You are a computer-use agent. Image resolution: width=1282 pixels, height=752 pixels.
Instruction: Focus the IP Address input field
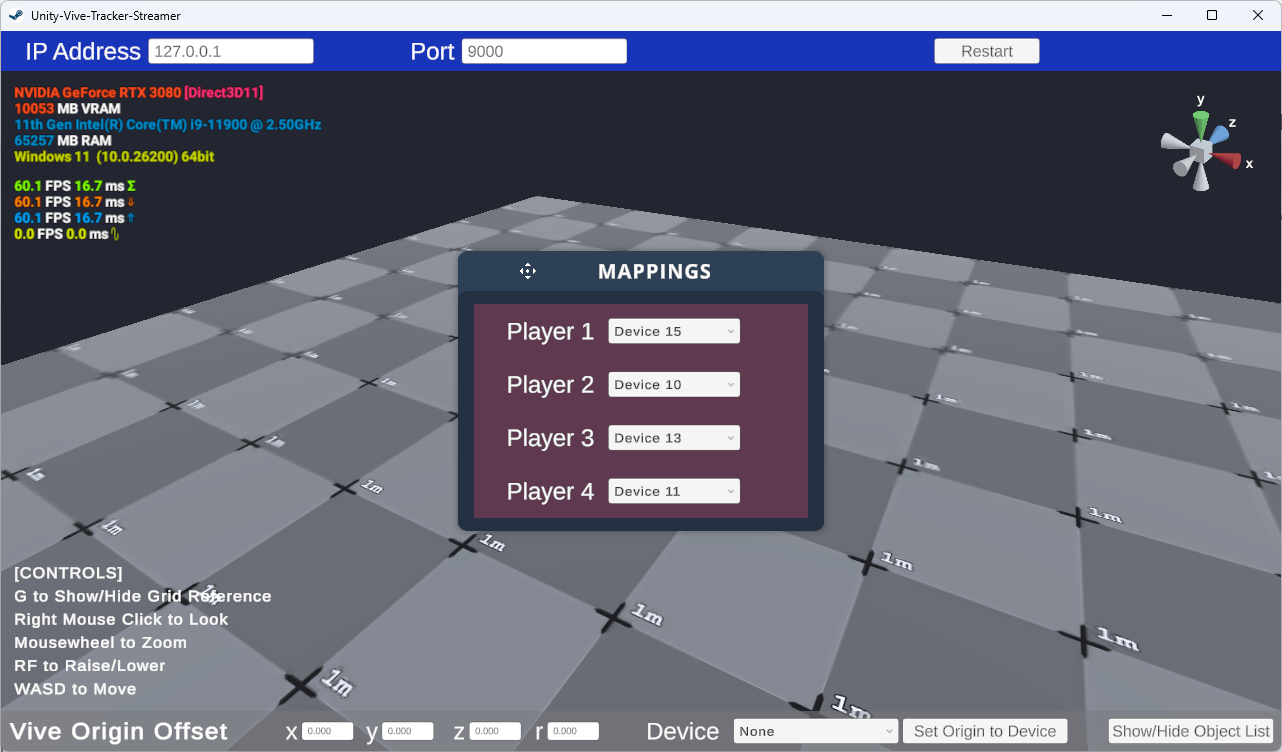pyautogui.click(x=231, y=51)
